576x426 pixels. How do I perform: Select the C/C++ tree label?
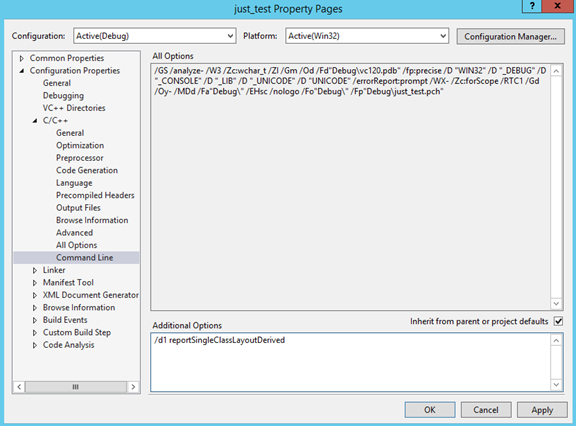pyautogui.click(x=55, y=120)
